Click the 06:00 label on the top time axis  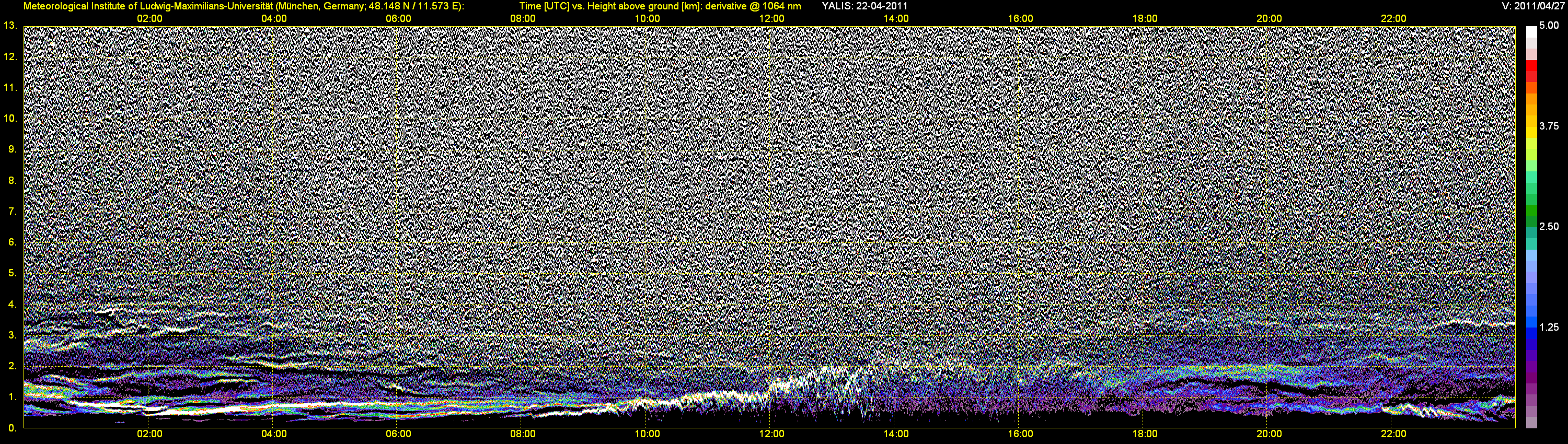point(398,19)
